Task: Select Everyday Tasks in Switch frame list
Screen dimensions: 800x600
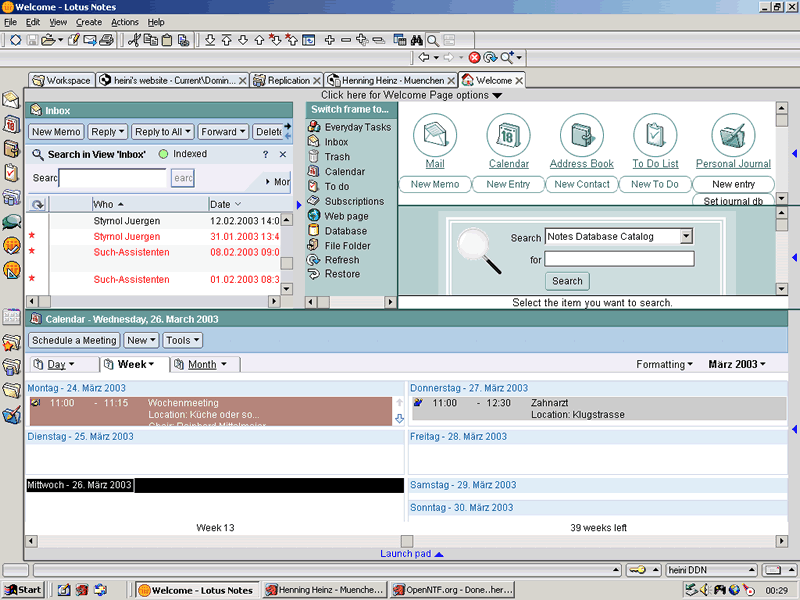Action: click(358, 127)
